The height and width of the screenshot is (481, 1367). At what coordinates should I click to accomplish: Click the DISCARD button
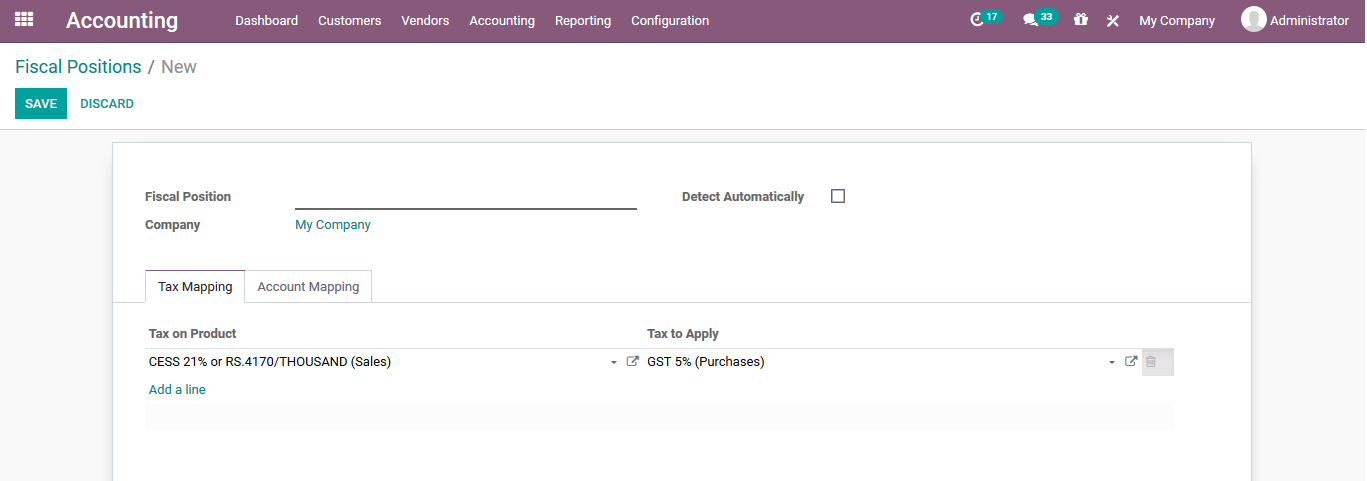click(x=107, y=104)
